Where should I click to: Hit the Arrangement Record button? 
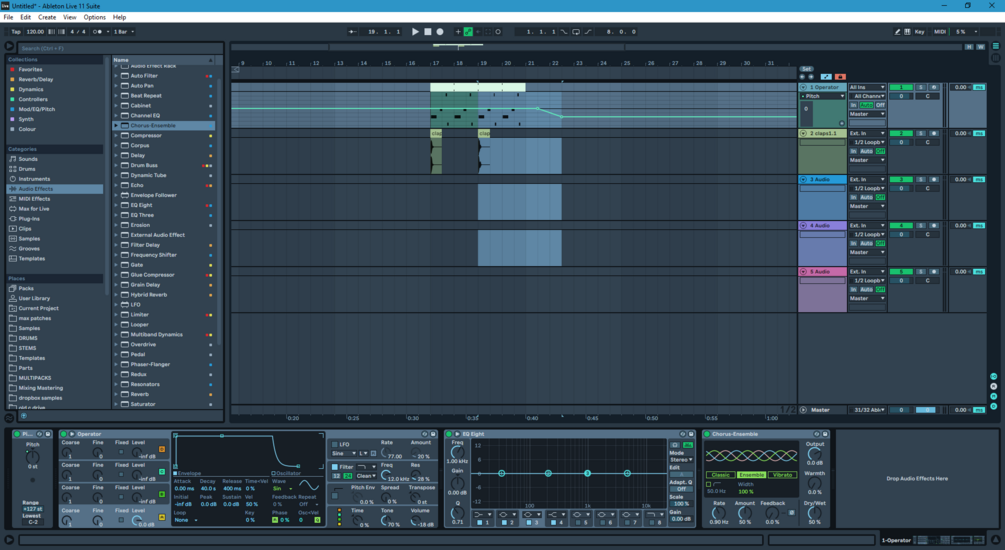click(440, 31)
